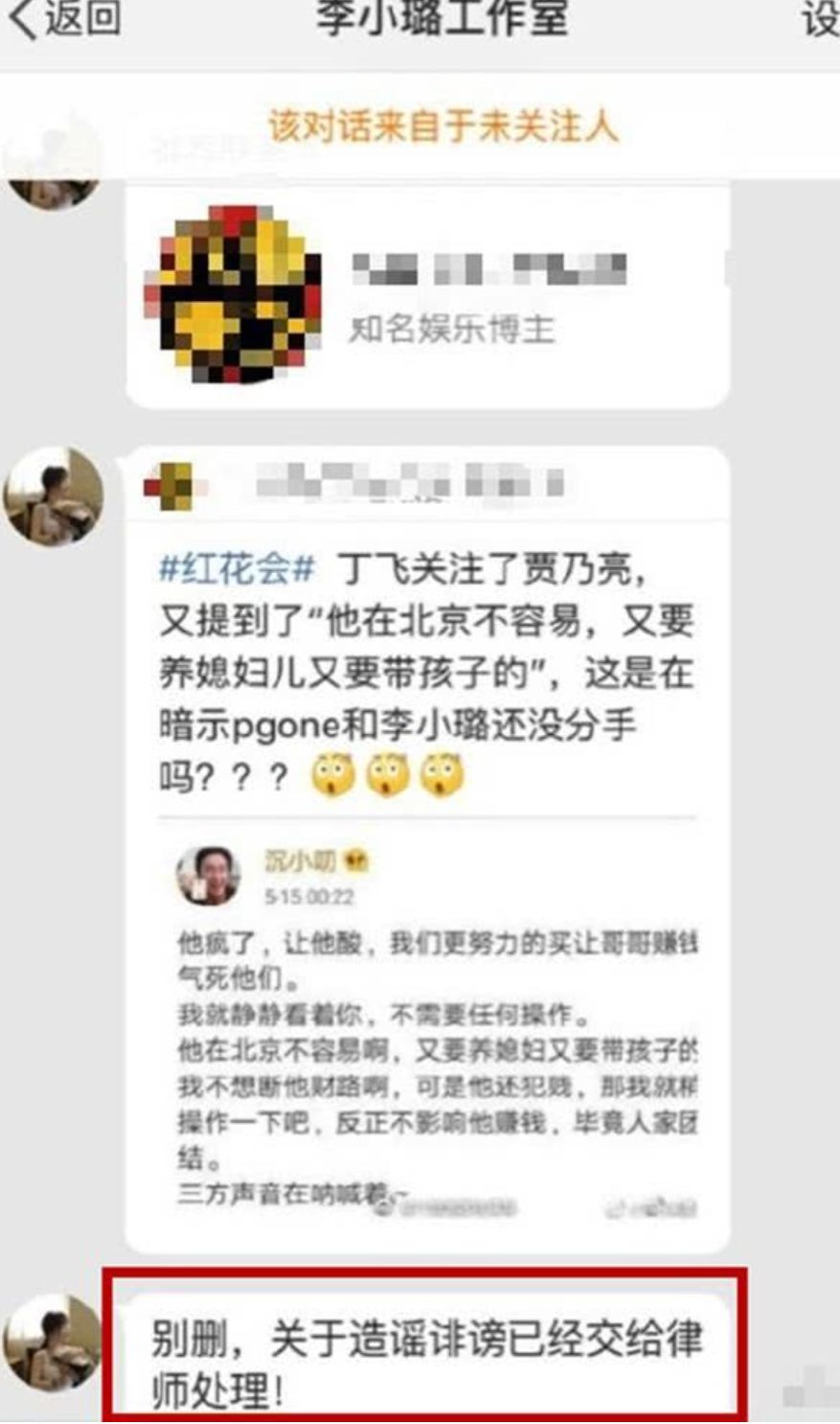Screen dimensions: 840x1424
Task: Tap the back arrow labeled 返回
Action: pos(65,20)
